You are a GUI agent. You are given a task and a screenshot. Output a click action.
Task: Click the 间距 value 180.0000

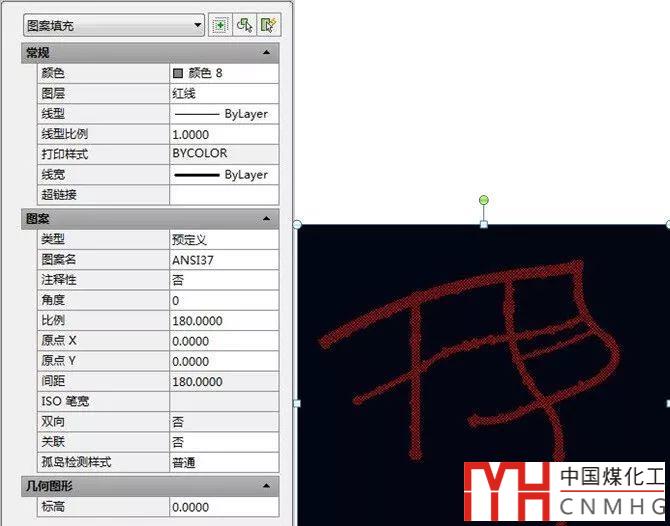coord(224,382)
